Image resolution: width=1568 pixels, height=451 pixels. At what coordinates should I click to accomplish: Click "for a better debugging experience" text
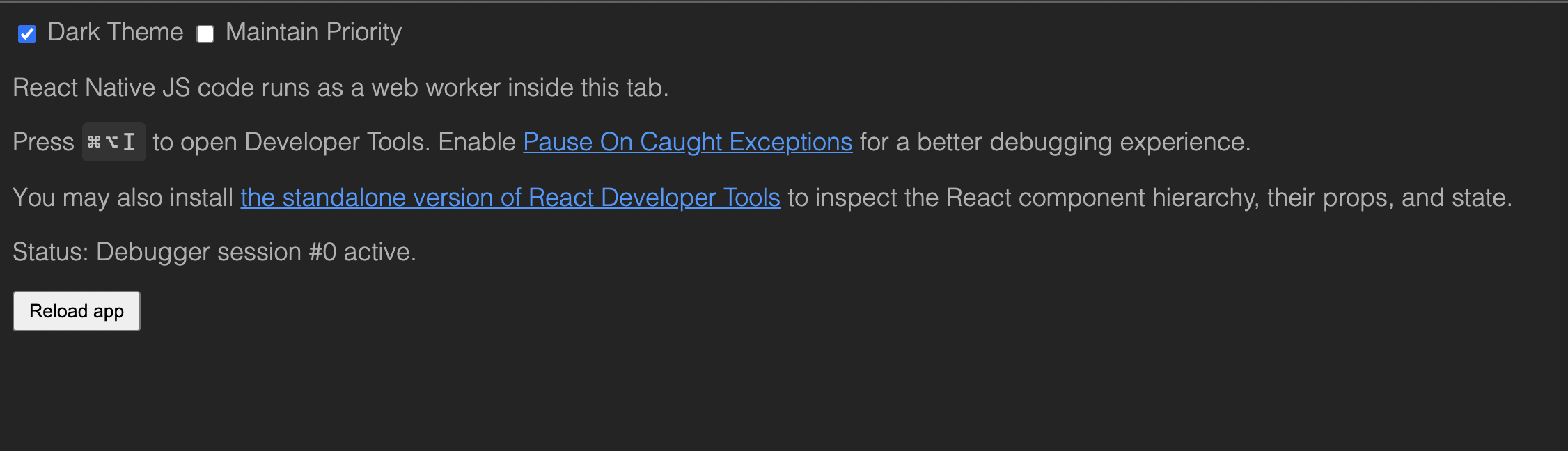1055,142
